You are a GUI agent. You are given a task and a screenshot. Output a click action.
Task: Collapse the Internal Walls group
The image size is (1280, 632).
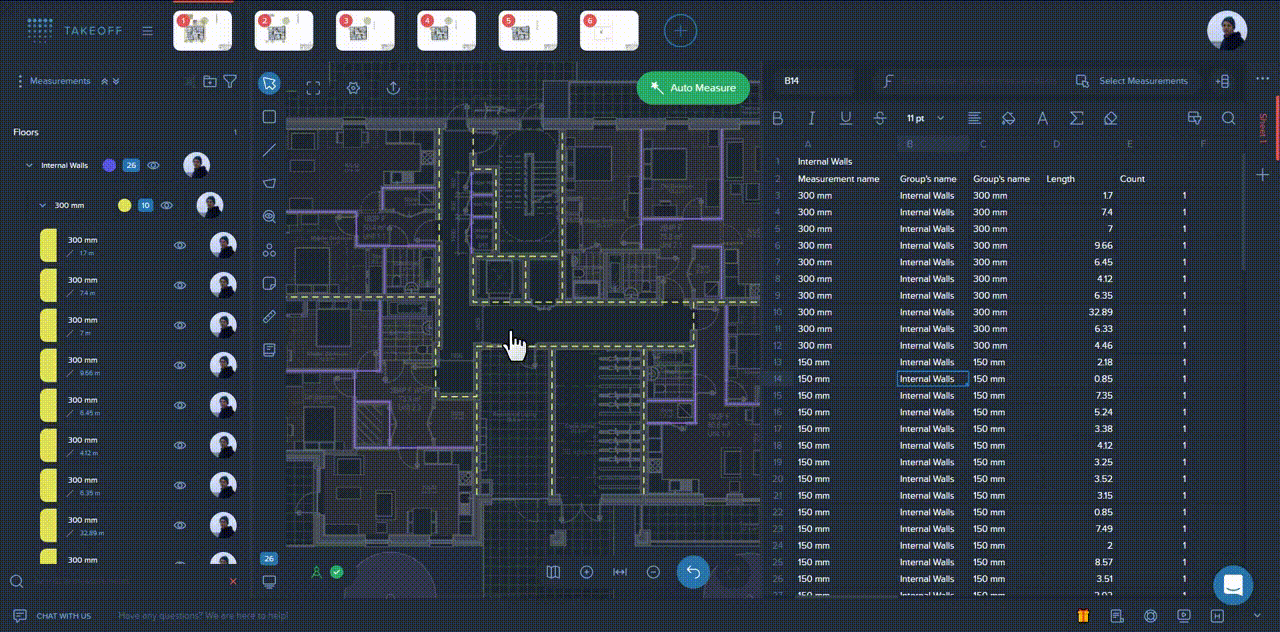[x=28, y=166]
